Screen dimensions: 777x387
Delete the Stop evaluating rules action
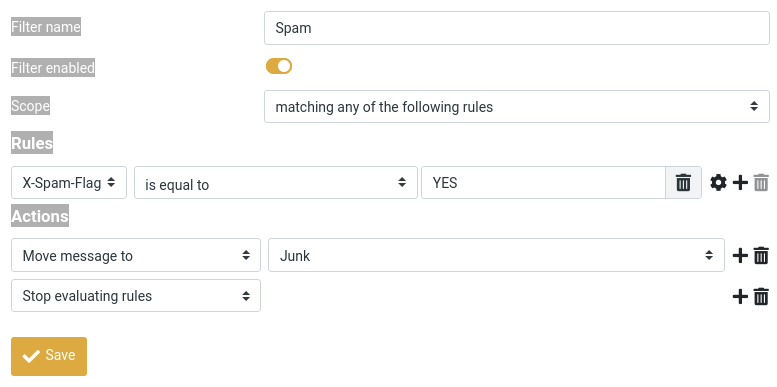click(x=761, y=296)
